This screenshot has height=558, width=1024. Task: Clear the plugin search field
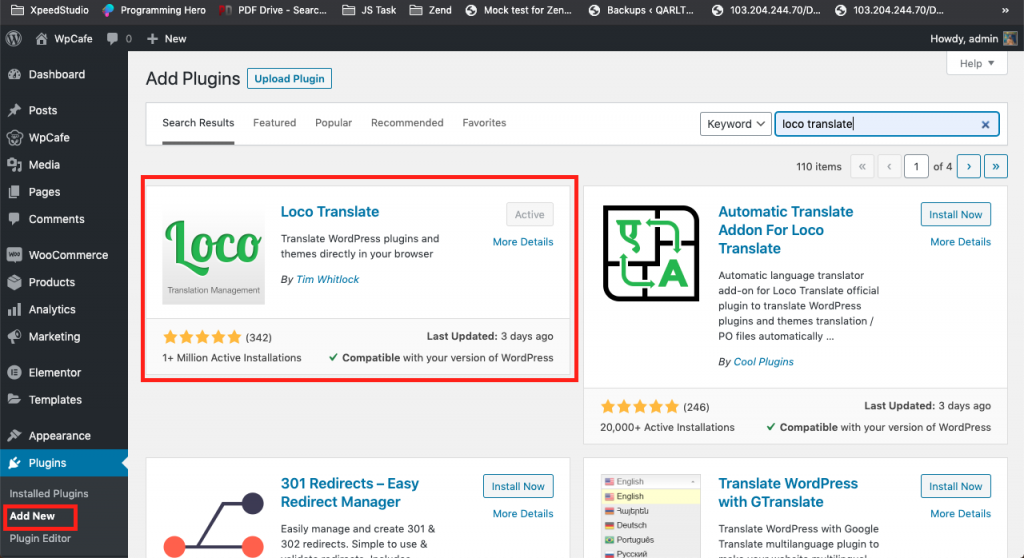pyautogui.click(x=985, y=124)
